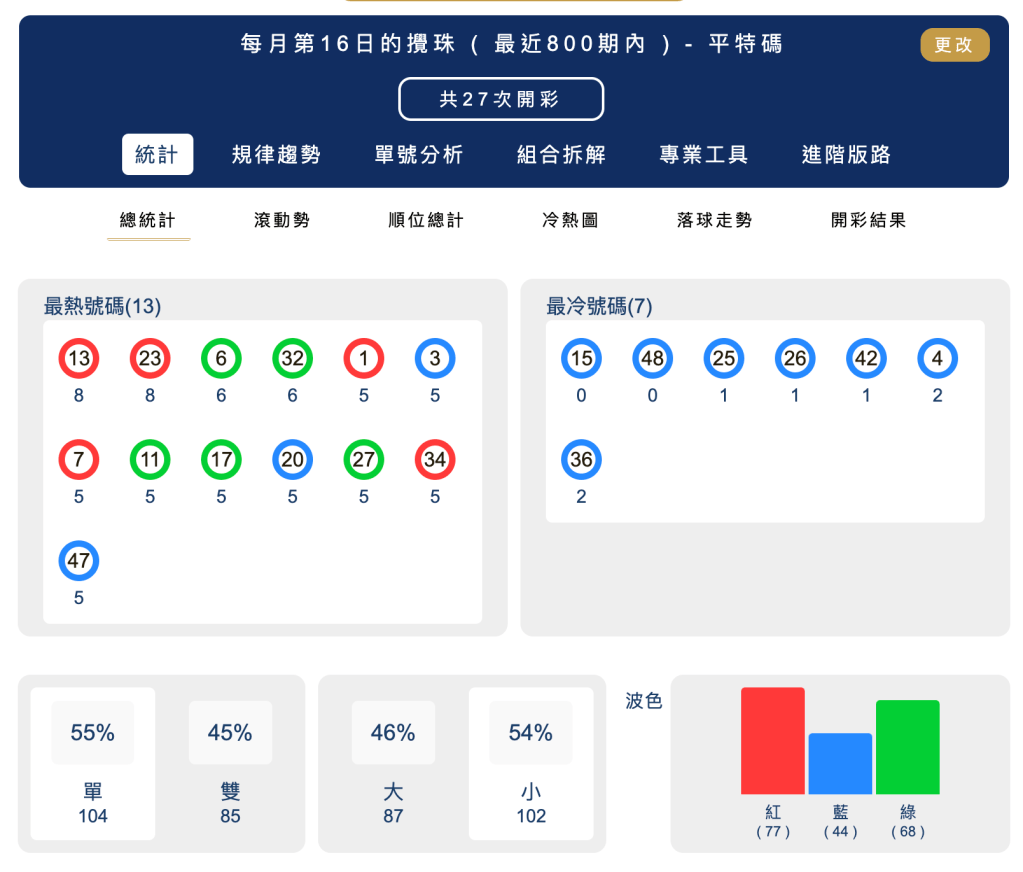Select cold number ball 15
This screenshot has height=872, width=1023.
coord(581,358)
